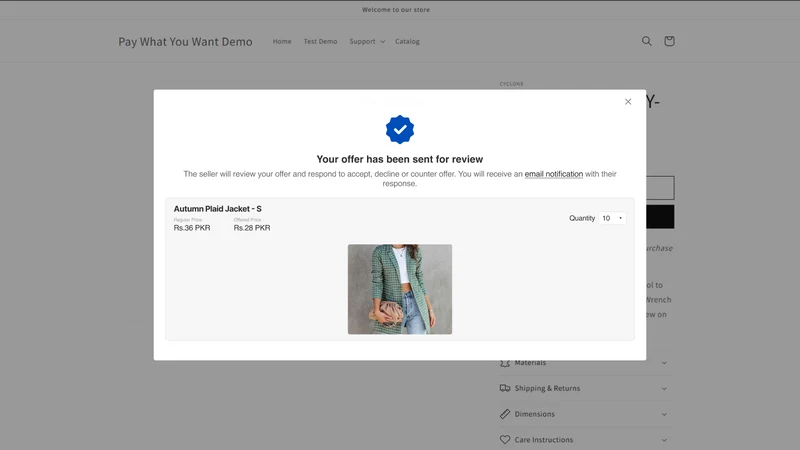
Task: Select the Autumn Plaid Jacket - S title
Action: tap(217, 209)
